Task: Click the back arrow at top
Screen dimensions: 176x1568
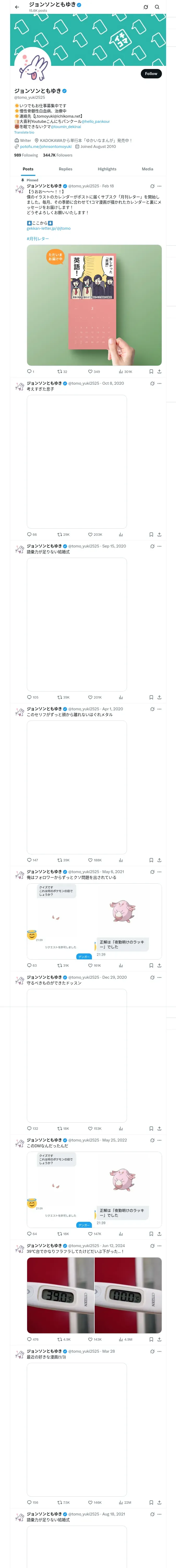Action: tap(17, 7)
